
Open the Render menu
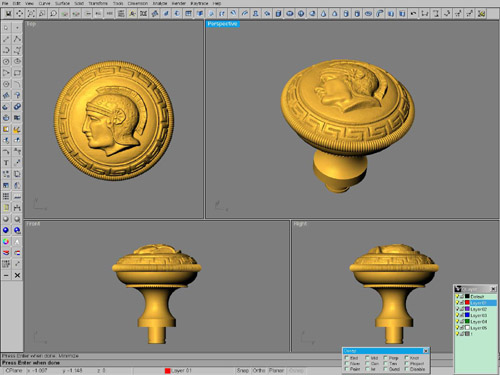(179, 3)
